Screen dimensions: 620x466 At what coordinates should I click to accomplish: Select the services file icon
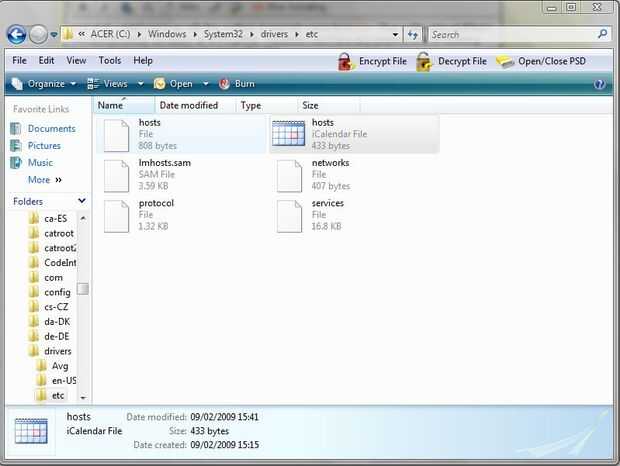[x=289, y=216]
